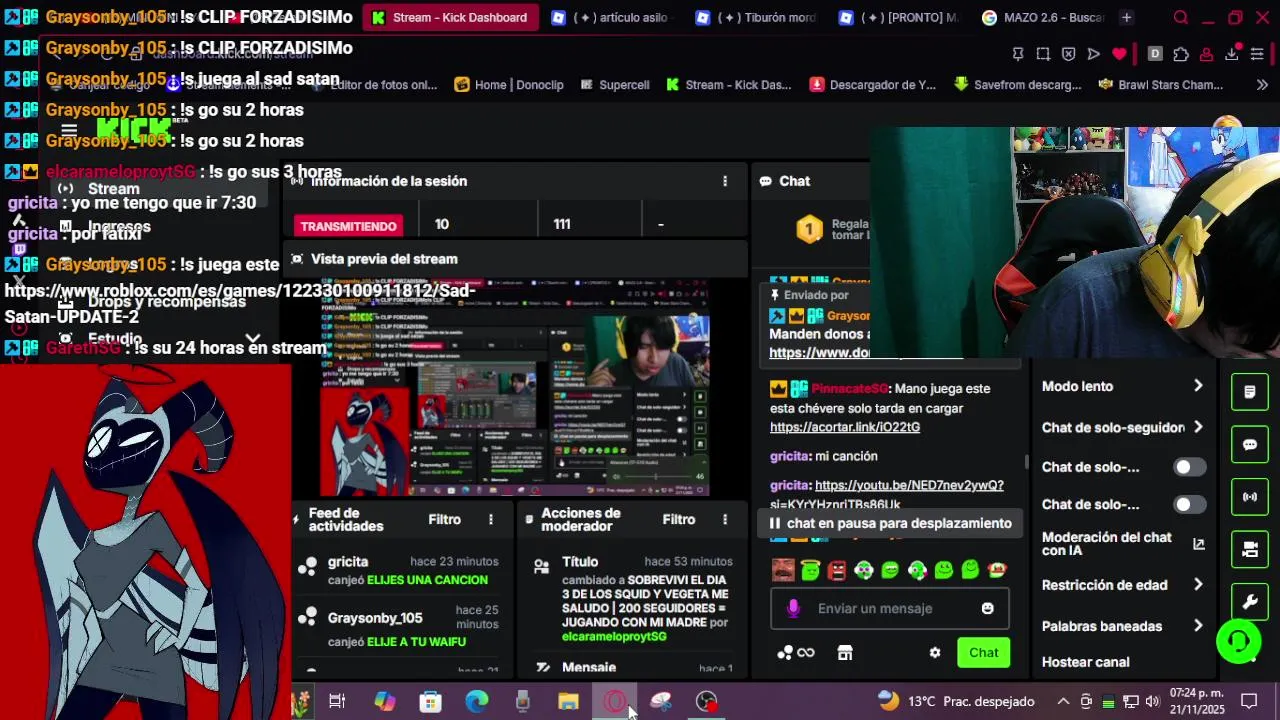
Task: Click in Enviar un mensaje field
Action: [x=889, y=608]
